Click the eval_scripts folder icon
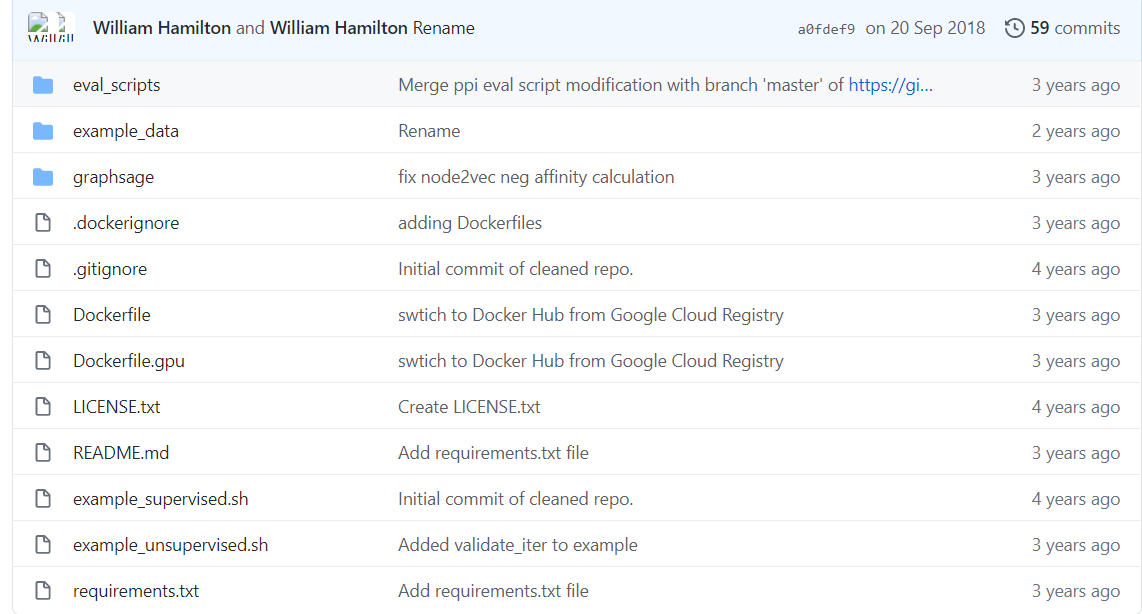The image size is (1142, 614). point(43,85)
